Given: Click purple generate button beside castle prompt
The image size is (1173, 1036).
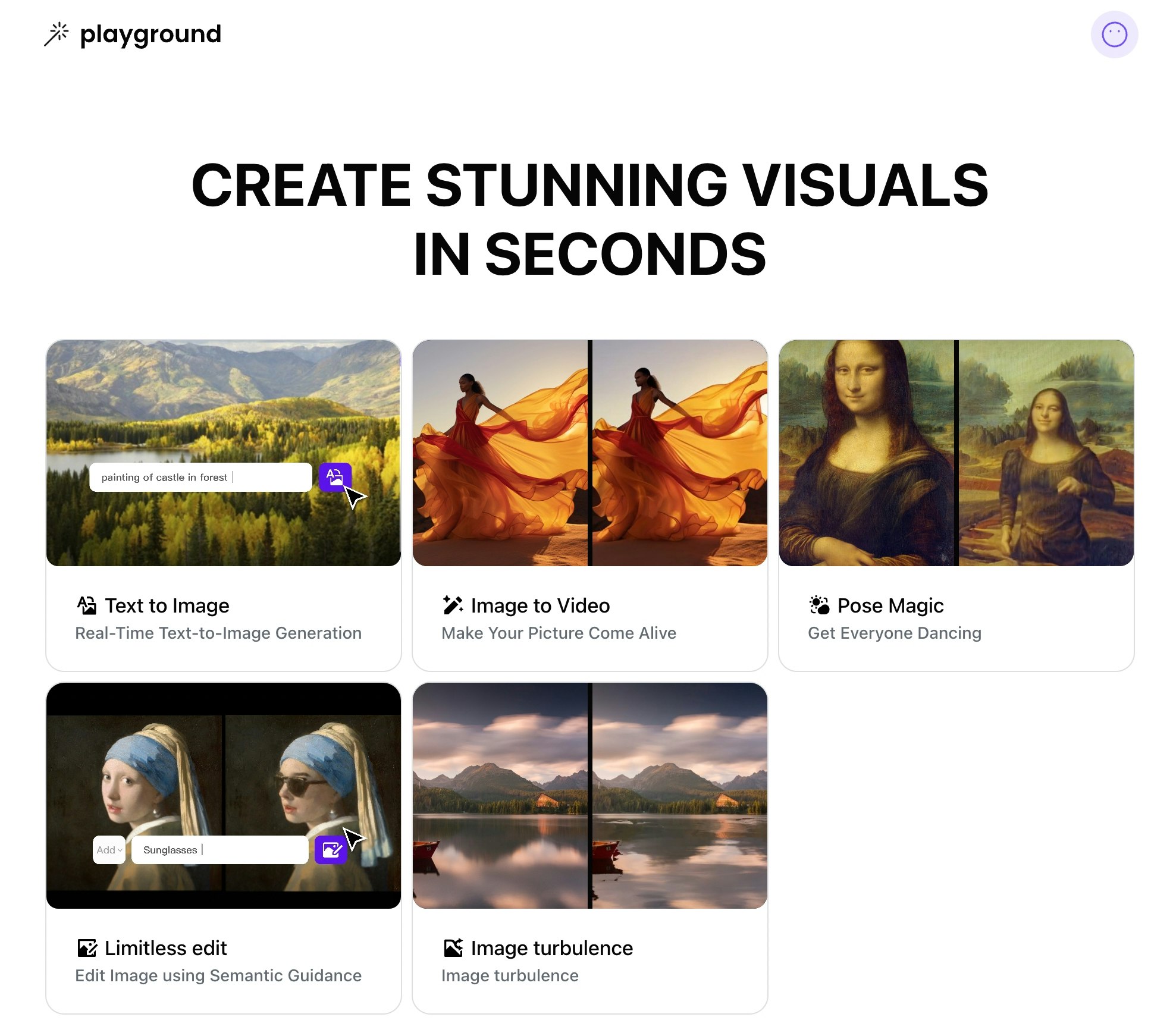Looking at the screenshot, I should (334, 476).
